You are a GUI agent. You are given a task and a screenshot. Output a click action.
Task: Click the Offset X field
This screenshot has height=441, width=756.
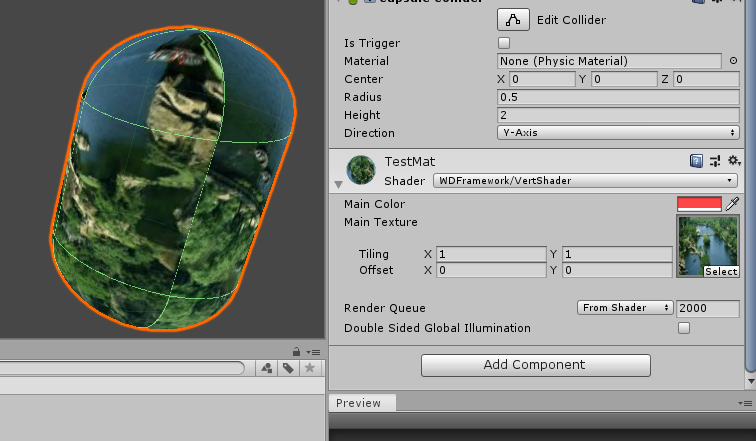pyautogui.click(x=491, y=270)
